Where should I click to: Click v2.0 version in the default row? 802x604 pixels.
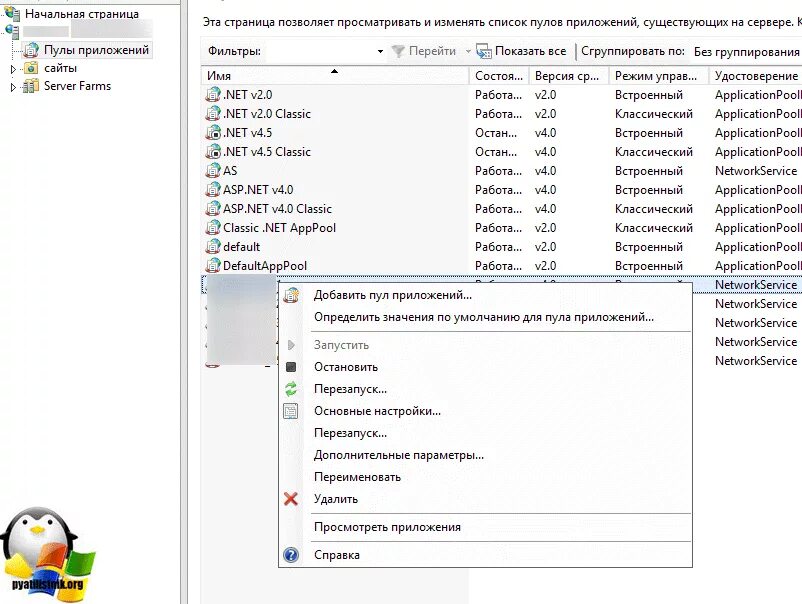click(x=545, y=247)
